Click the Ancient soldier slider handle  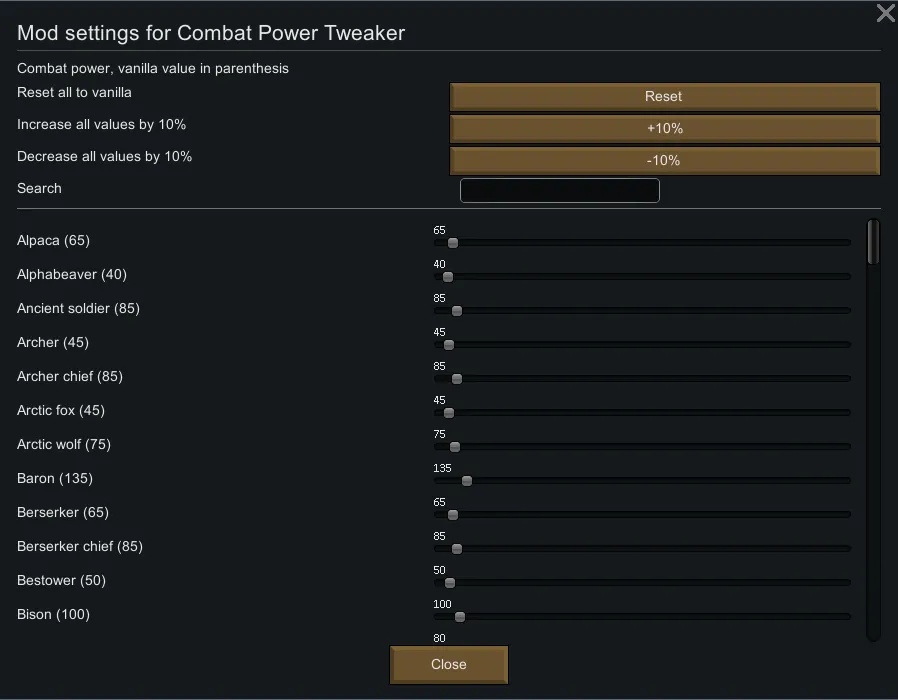click(x=457, y=311)
